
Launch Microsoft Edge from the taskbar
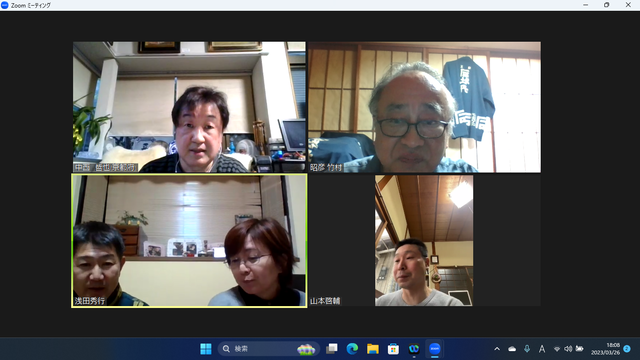[x=352, y=349]
